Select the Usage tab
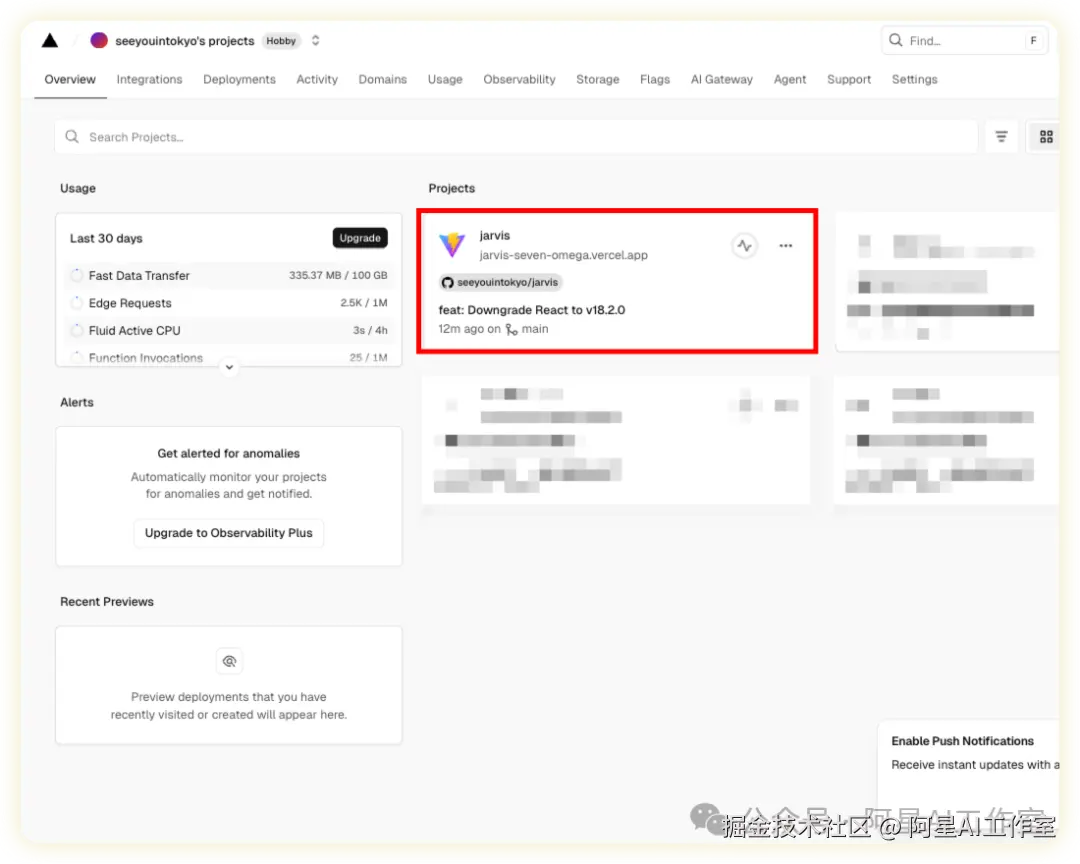 point(445,79)
